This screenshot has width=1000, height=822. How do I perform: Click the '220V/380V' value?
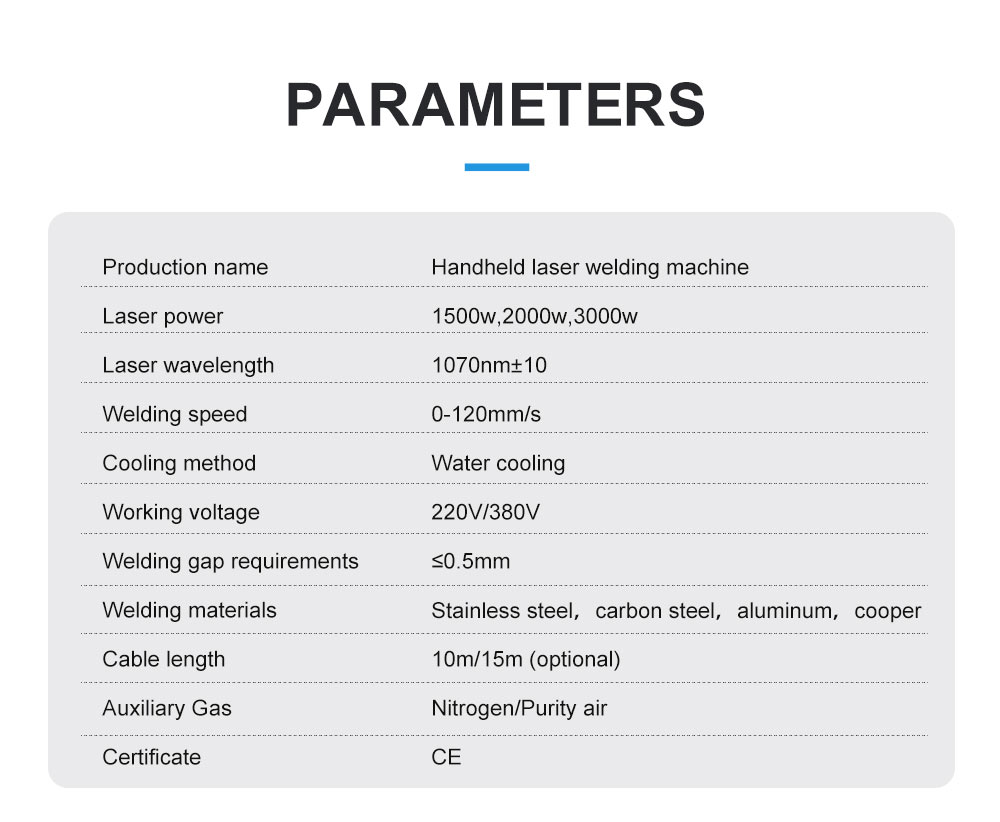486,512
